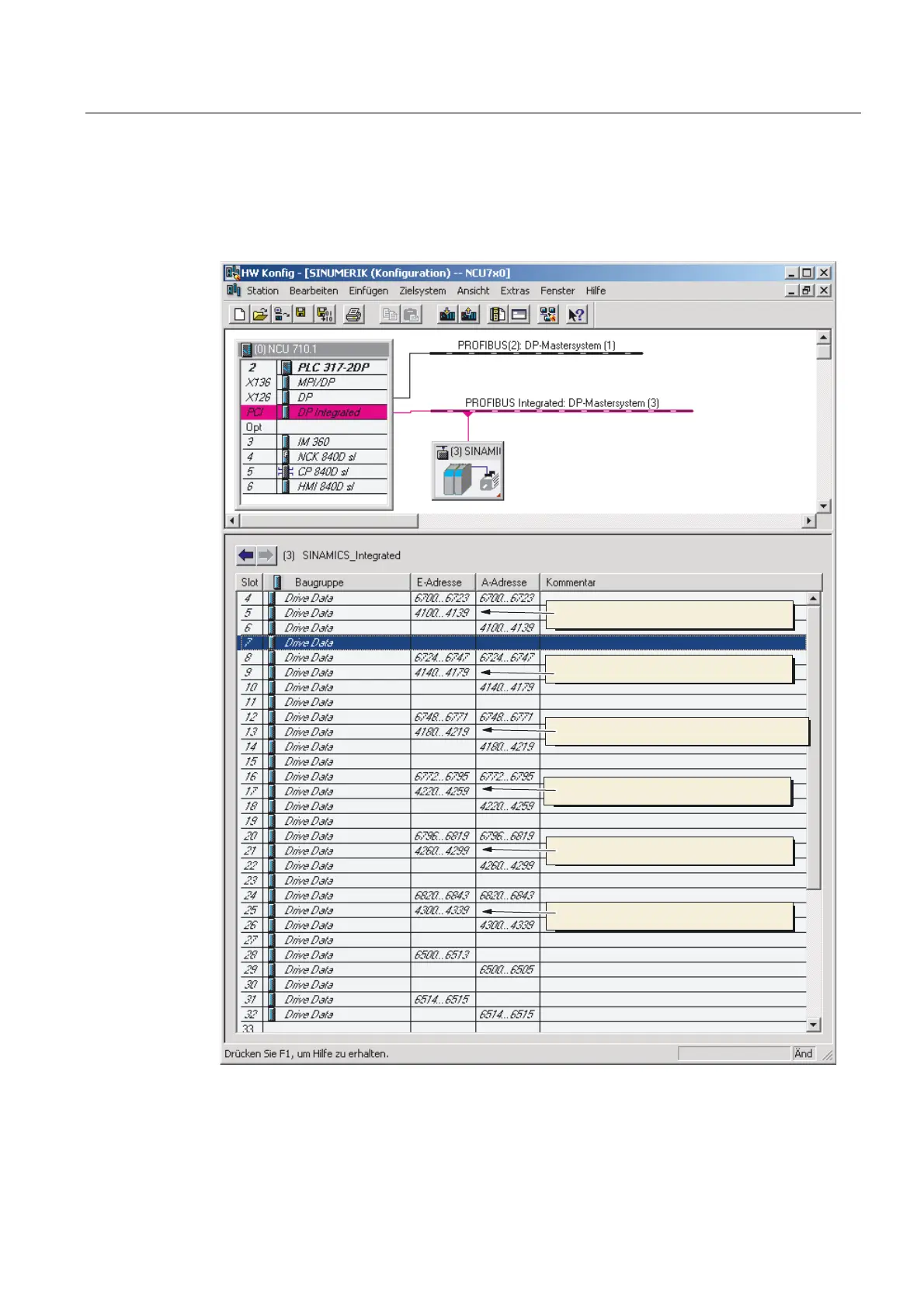Image resolution: width=924 pixels, height=1308 pixels.
Task: Click the E-Adresse column header
Action: pos(443,582)
